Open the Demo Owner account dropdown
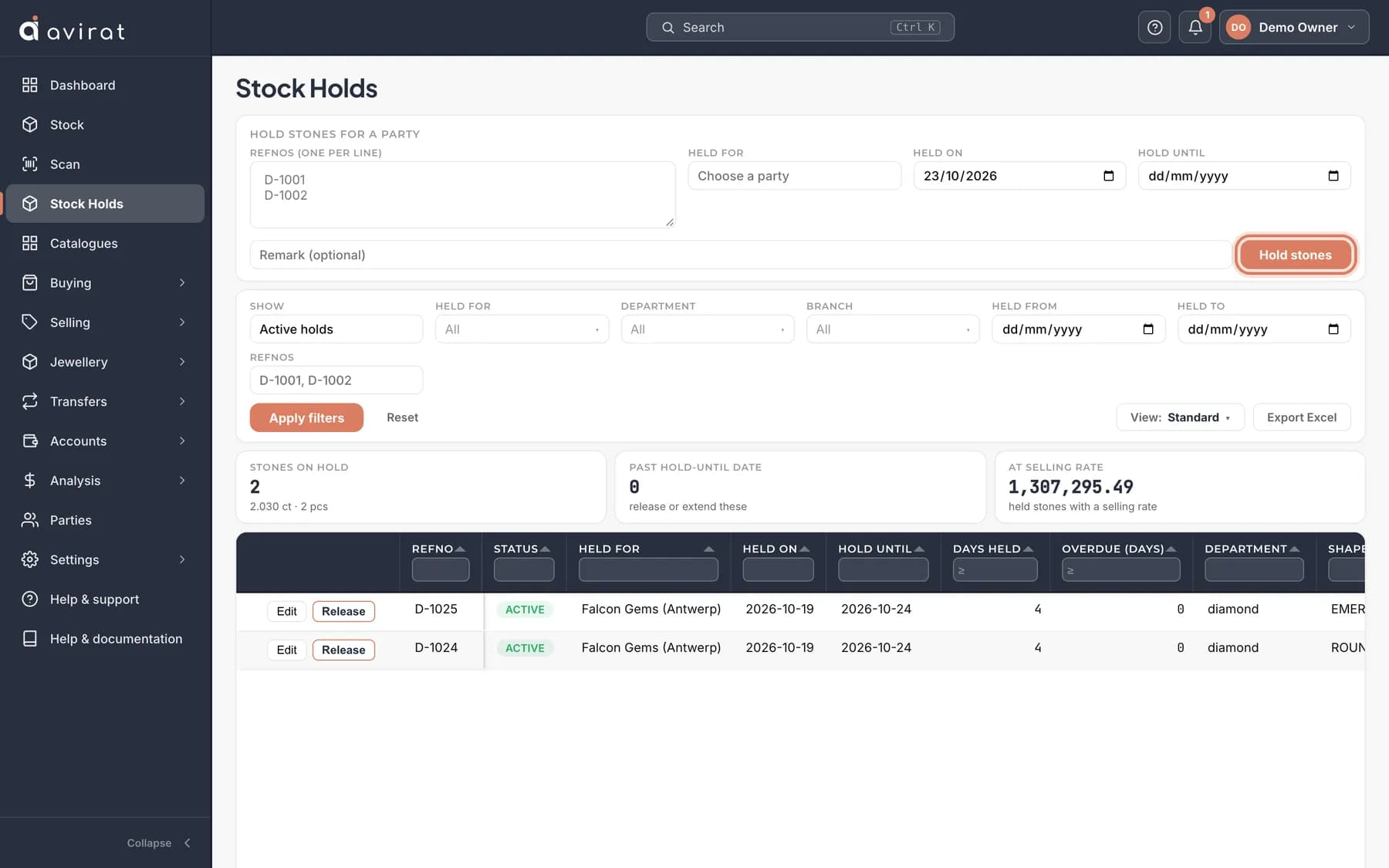 pos(1294,27)
